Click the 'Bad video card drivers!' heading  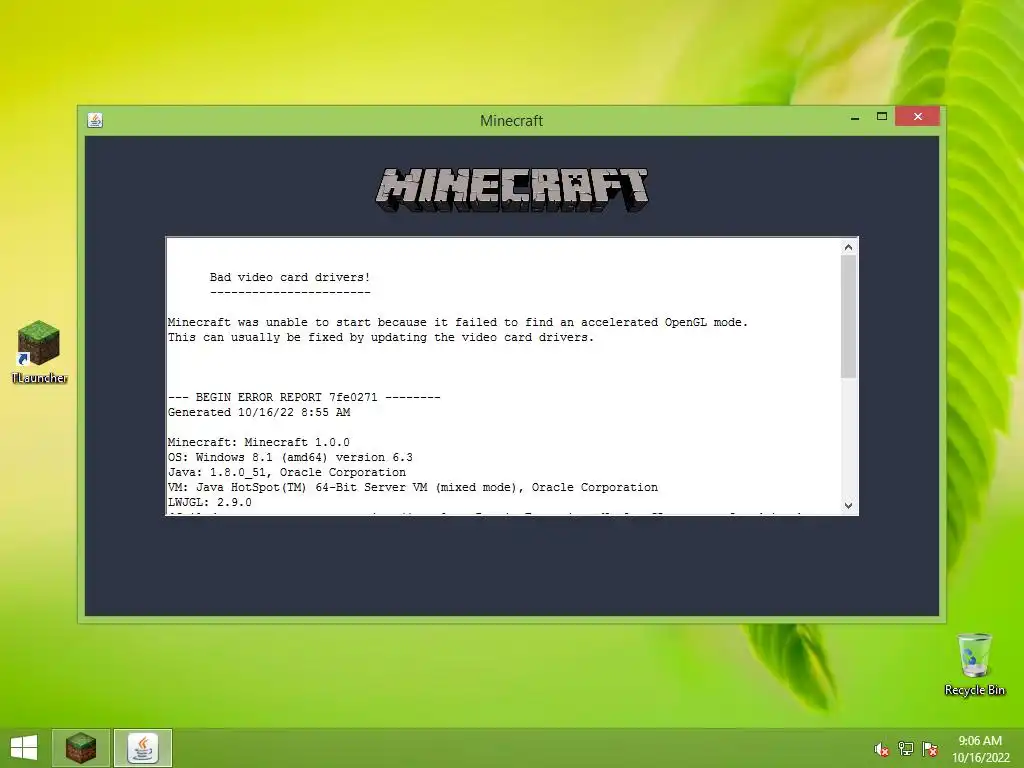(290, 277)
